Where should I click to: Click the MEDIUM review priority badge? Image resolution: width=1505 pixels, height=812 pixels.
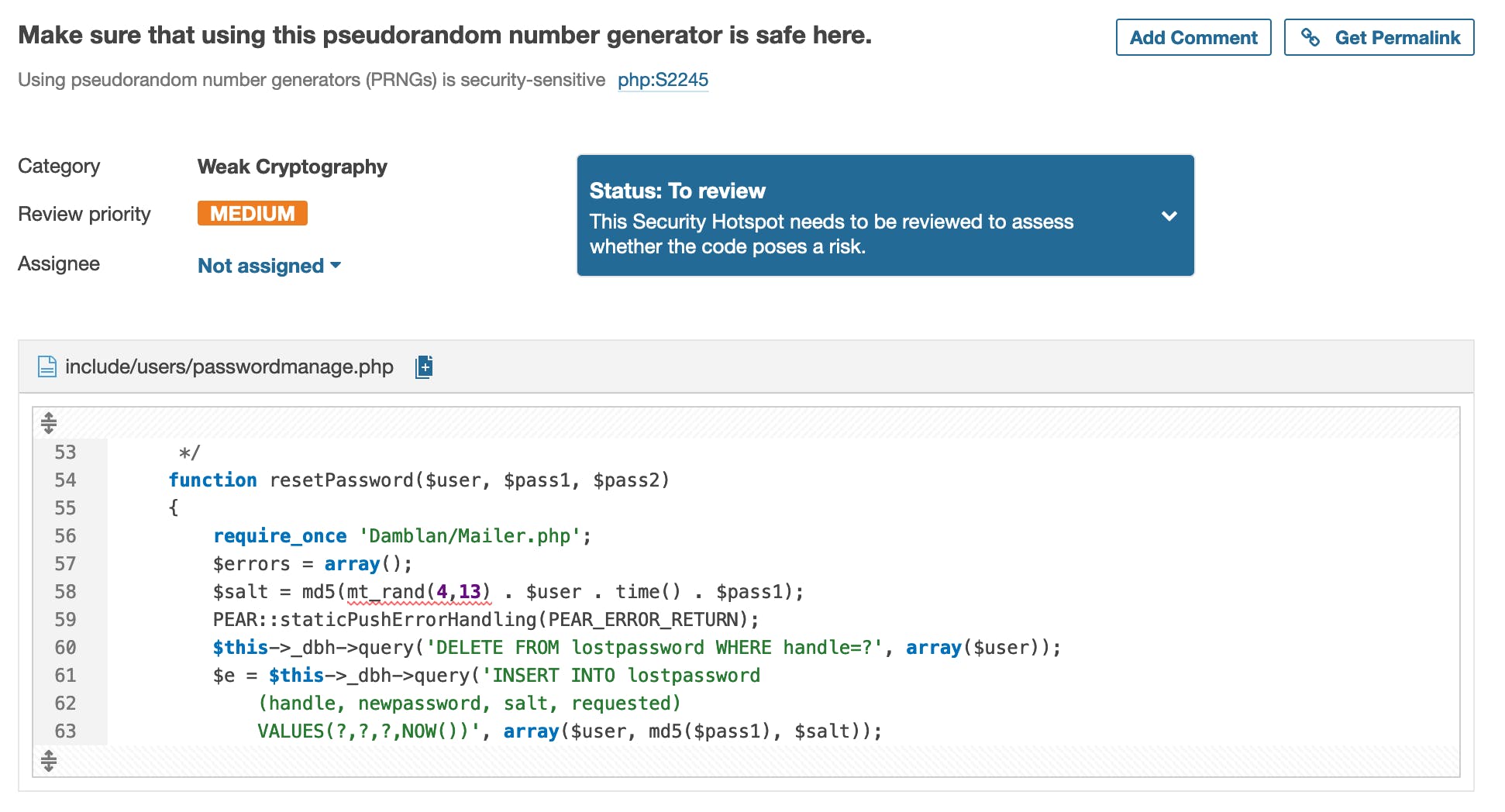(x=252, y=213)
